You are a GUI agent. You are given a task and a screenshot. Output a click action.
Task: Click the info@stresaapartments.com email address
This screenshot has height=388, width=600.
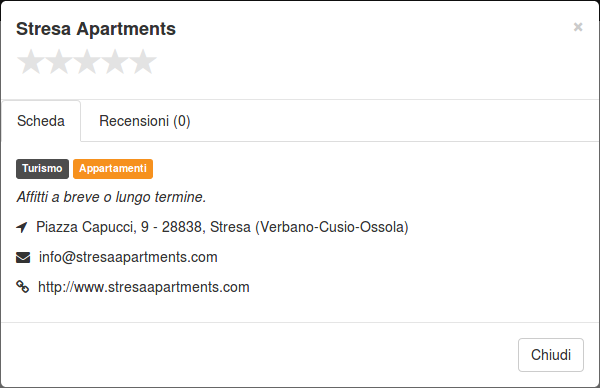coord(128,257)
